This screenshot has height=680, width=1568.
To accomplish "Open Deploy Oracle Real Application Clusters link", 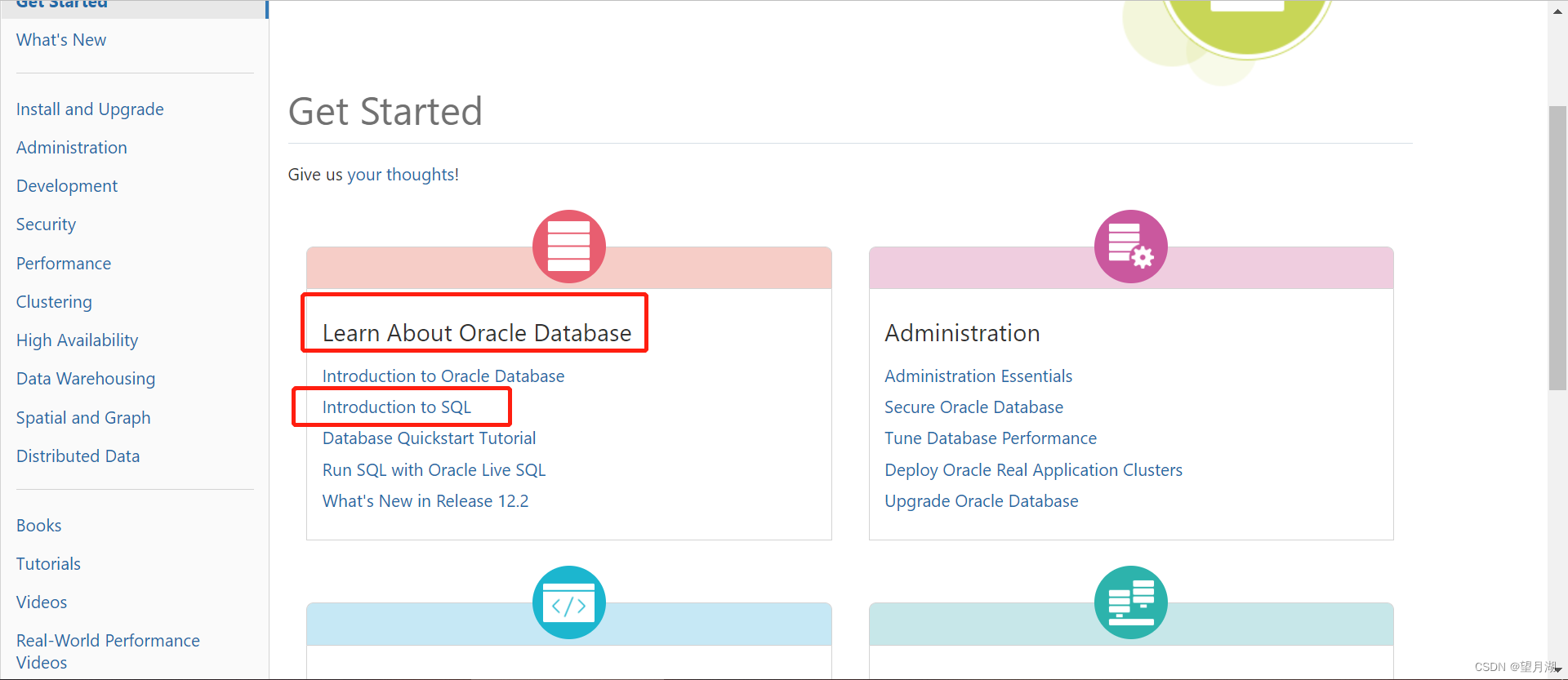I will (x=1034, y=470).
